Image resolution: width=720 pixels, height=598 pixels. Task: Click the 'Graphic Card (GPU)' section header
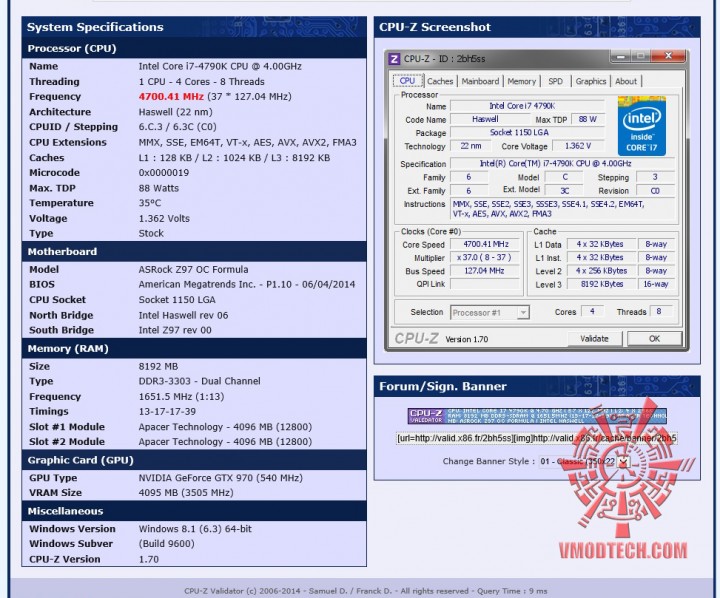click(x=194, y=460)
